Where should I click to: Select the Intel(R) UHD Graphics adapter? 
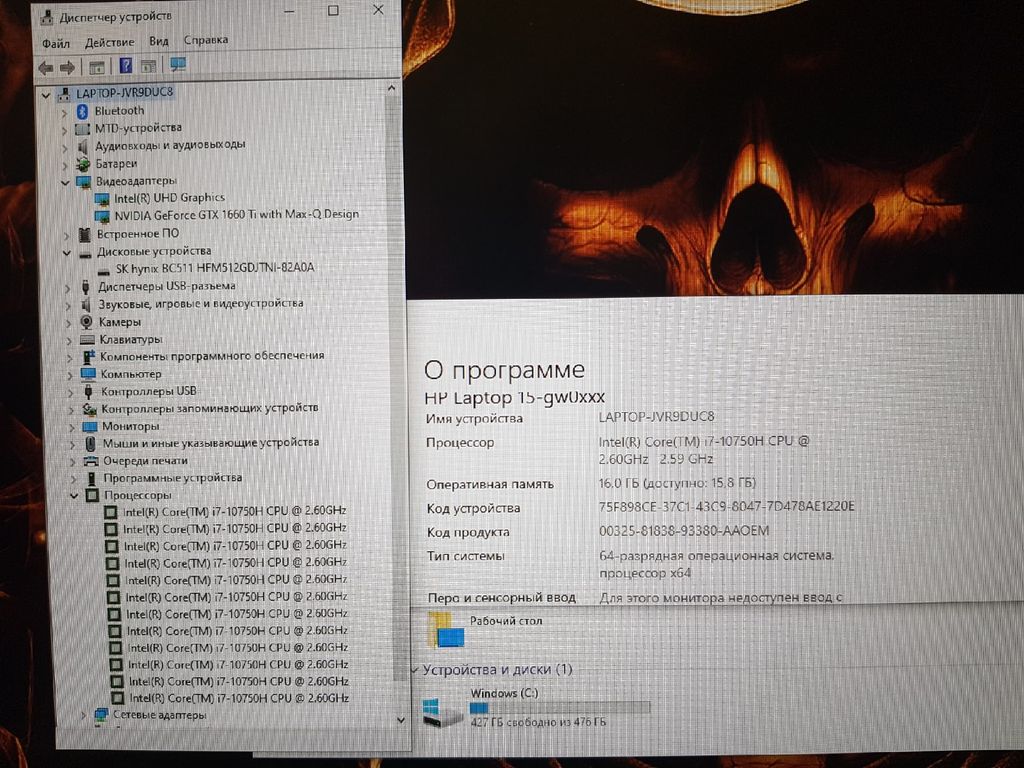pos(169,198)
